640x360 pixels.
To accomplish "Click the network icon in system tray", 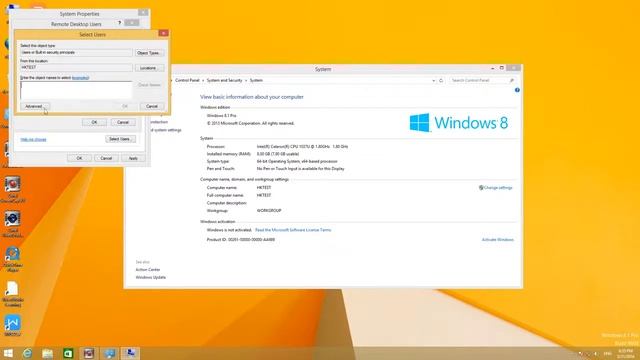I will (588, 353).
